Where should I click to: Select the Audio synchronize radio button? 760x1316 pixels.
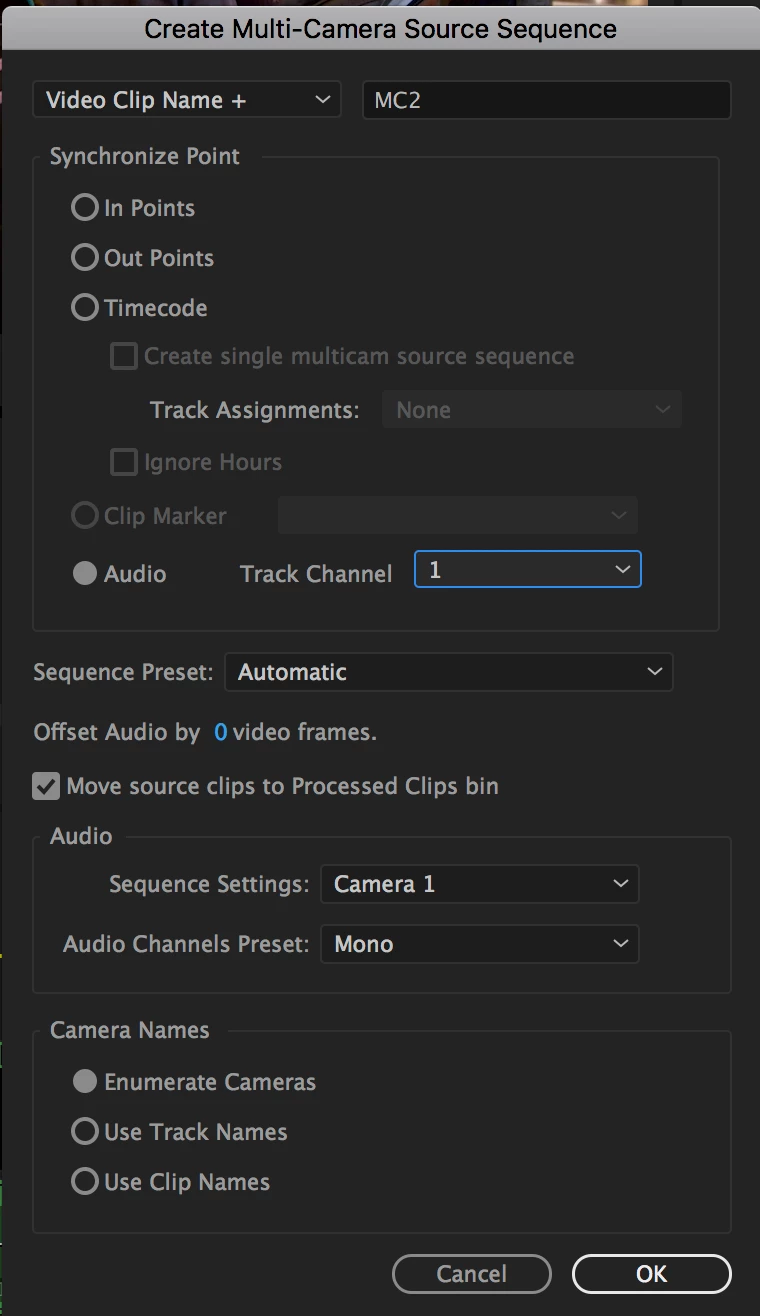[x=85, y=574]
